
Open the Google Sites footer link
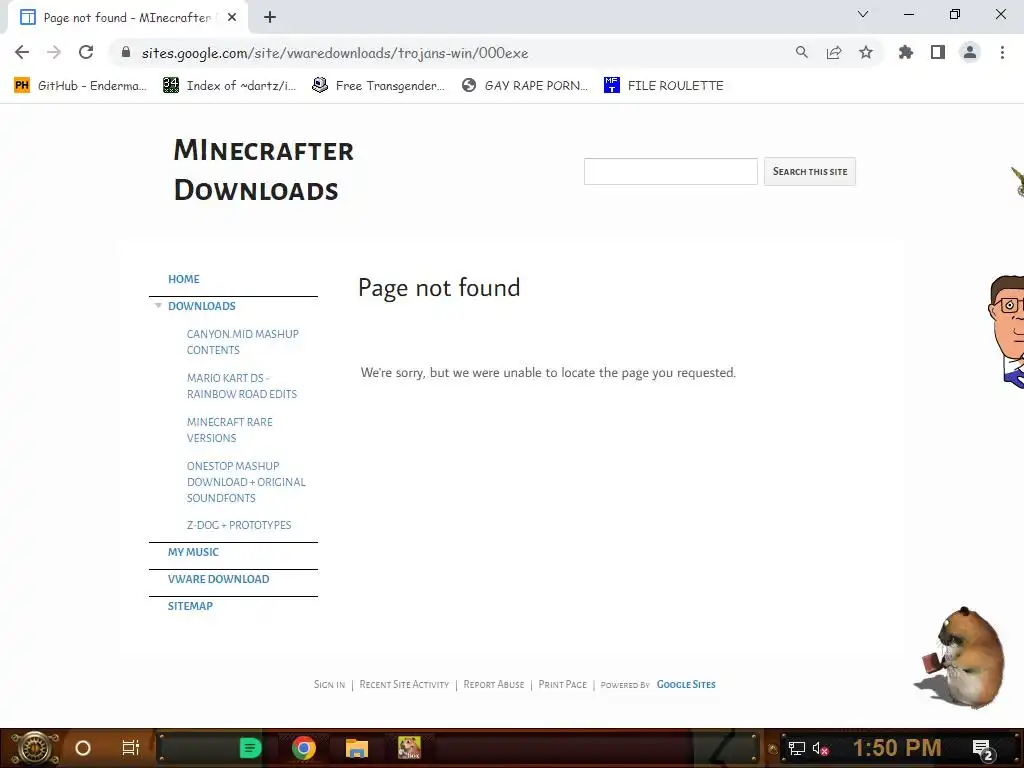coord(686,684)
